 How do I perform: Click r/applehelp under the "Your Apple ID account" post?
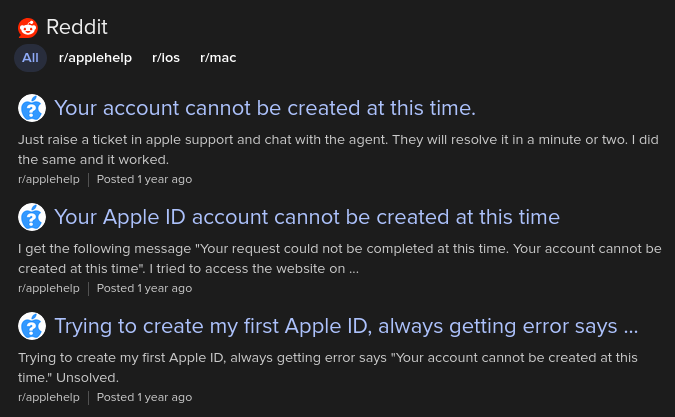tap(49, 288)
